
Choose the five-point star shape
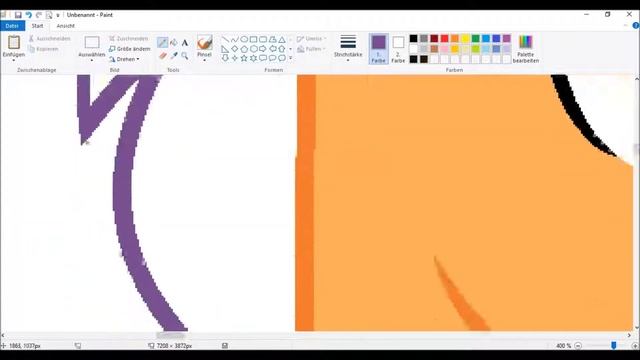click(244, 58)
